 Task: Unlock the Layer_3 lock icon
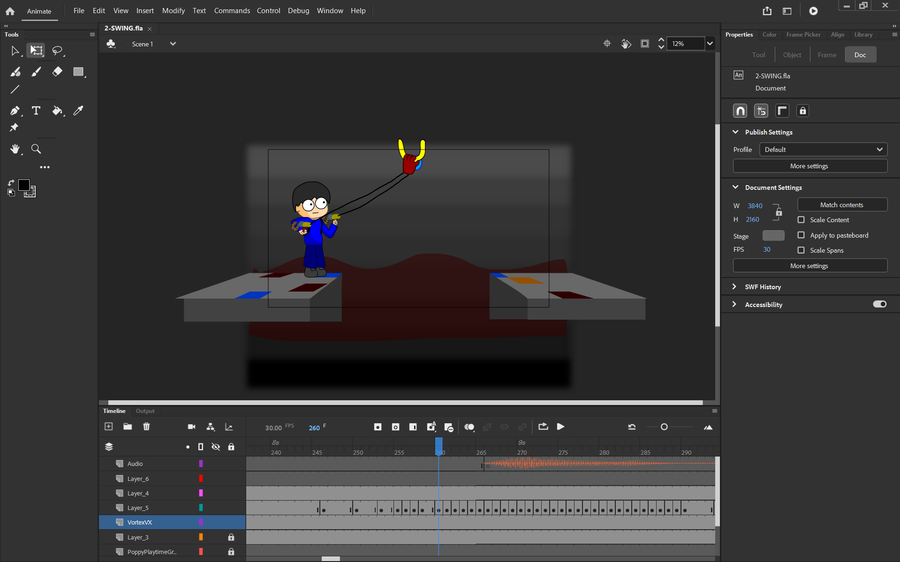pos(231,537)
